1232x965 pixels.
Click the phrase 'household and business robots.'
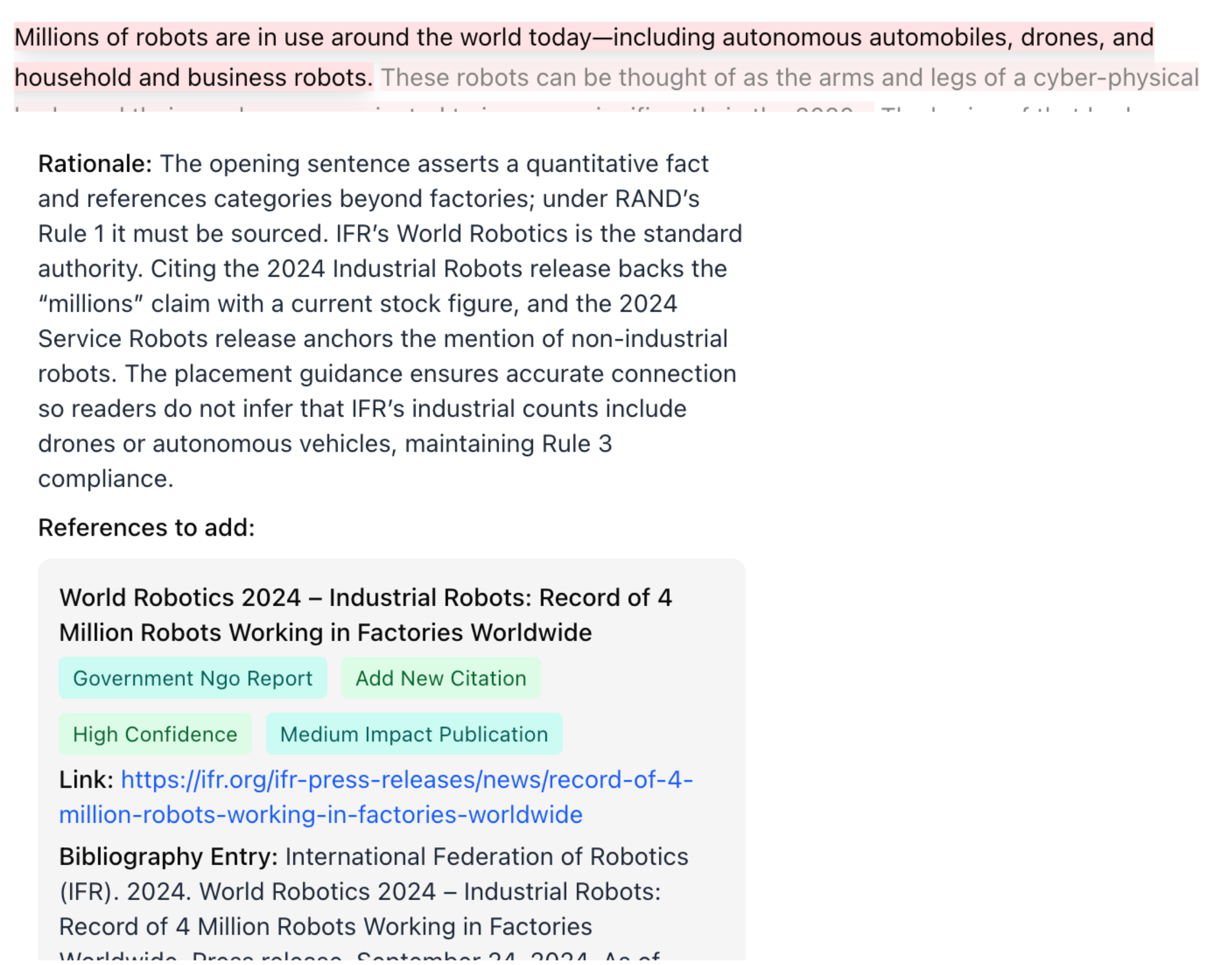coord(193,77)
